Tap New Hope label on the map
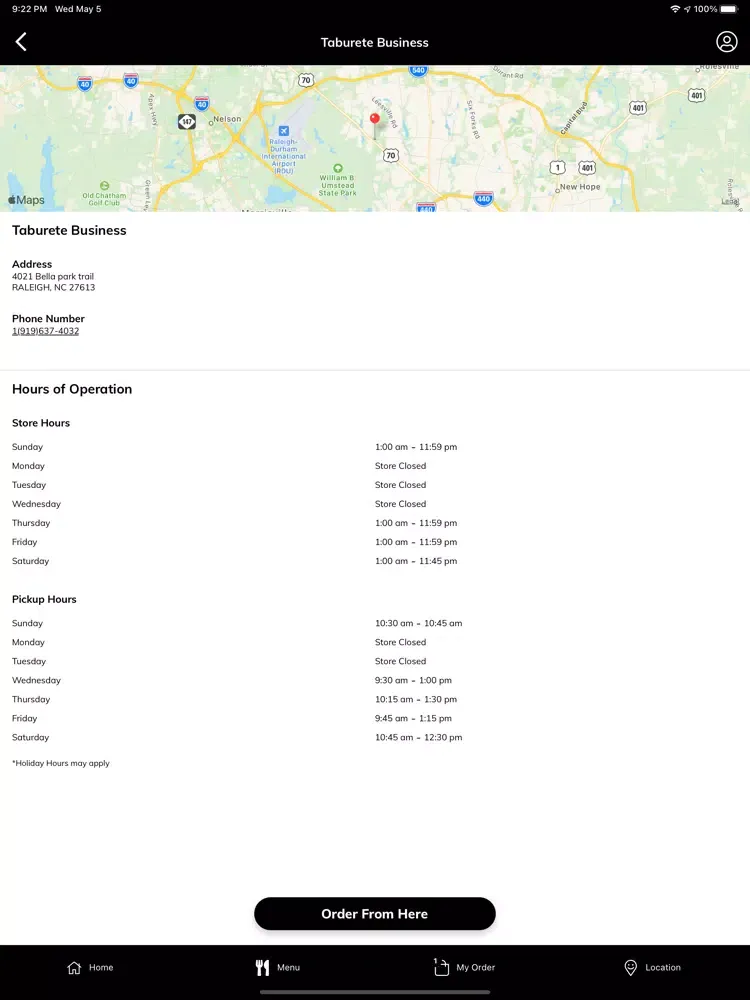The image size is (750, 1000). [580, 187]
